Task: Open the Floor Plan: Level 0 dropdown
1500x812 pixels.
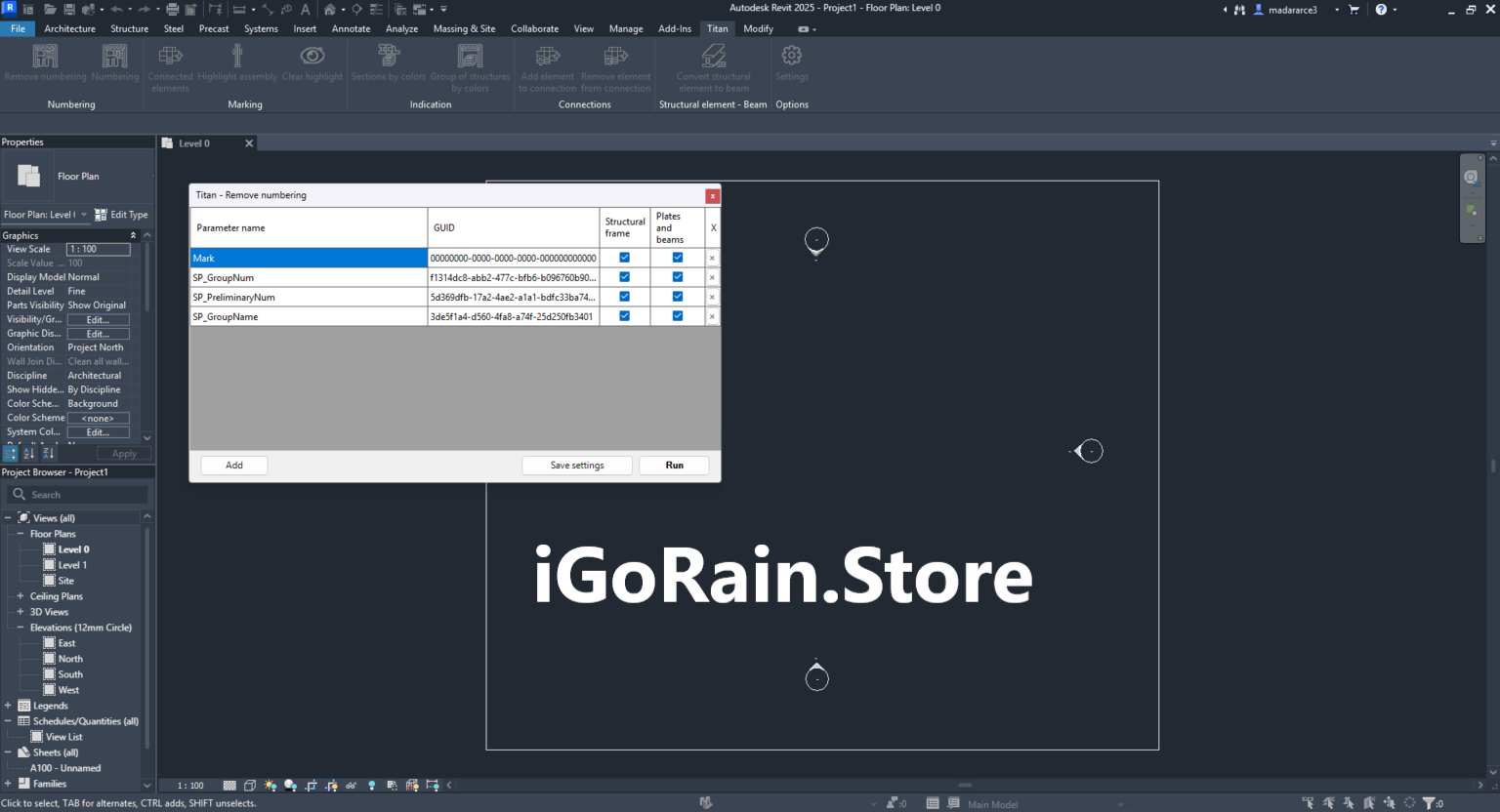Action: coord(84,215)
